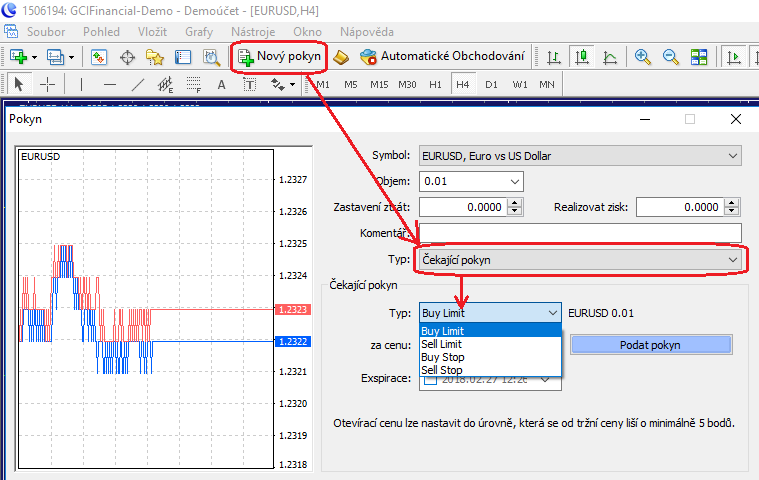Choose Buy Stop from the list
The width and height of the screenshot is (759, 480).
490,357
